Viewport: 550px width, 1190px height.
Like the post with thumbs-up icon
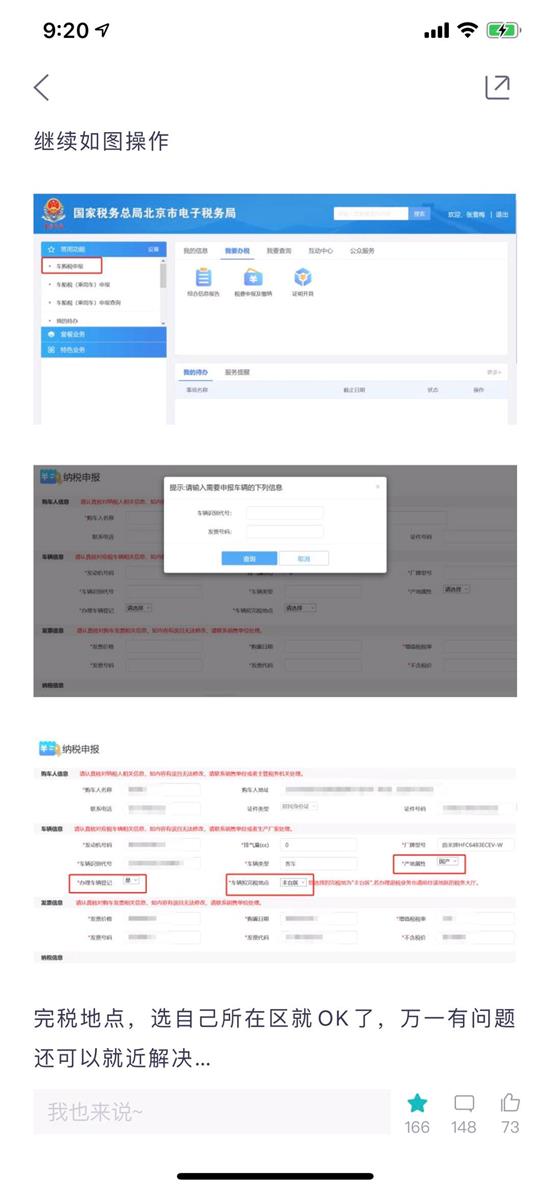tap(511, 1102)
